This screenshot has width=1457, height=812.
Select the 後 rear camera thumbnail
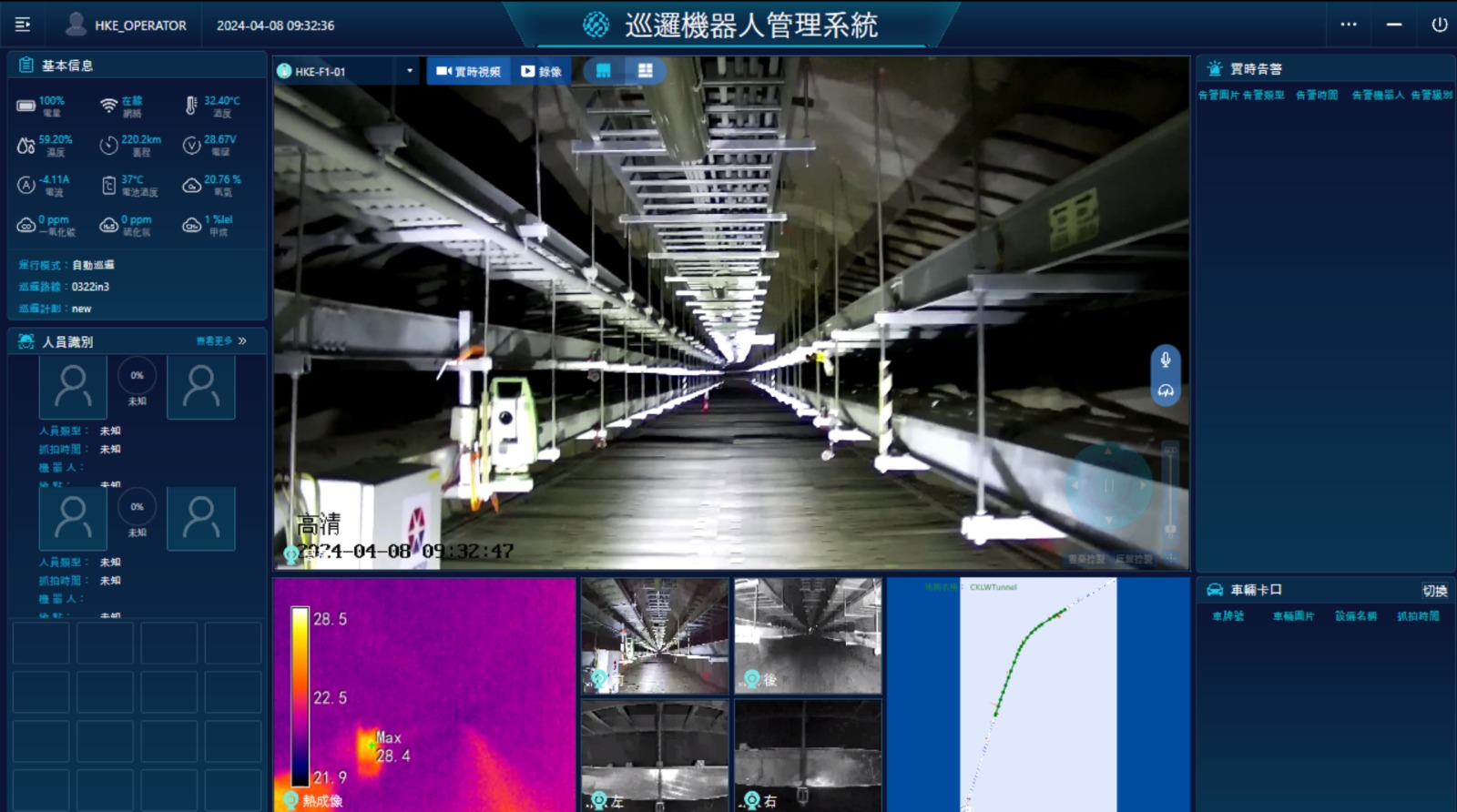808,636
